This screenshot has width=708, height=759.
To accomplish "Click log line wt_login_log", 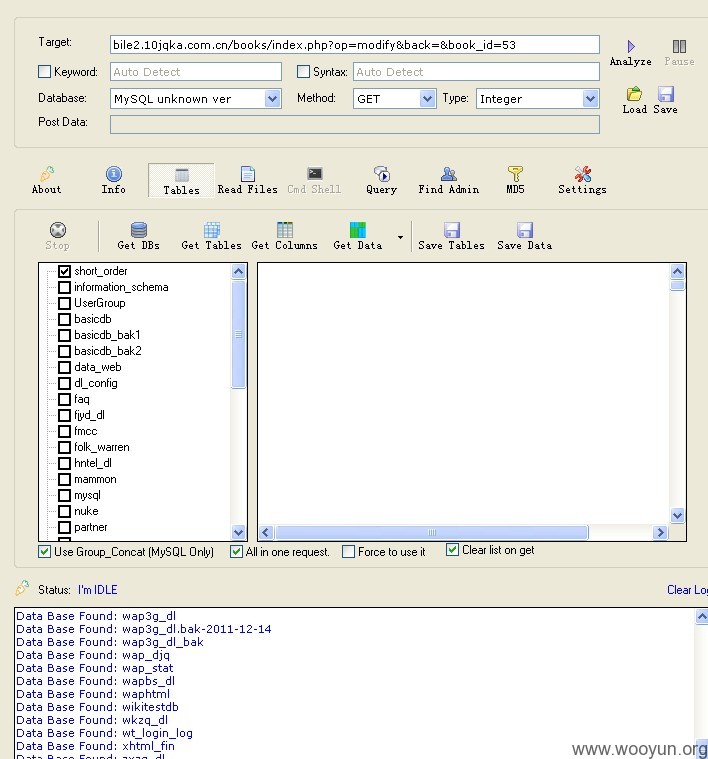I will [x=105, y=733].
